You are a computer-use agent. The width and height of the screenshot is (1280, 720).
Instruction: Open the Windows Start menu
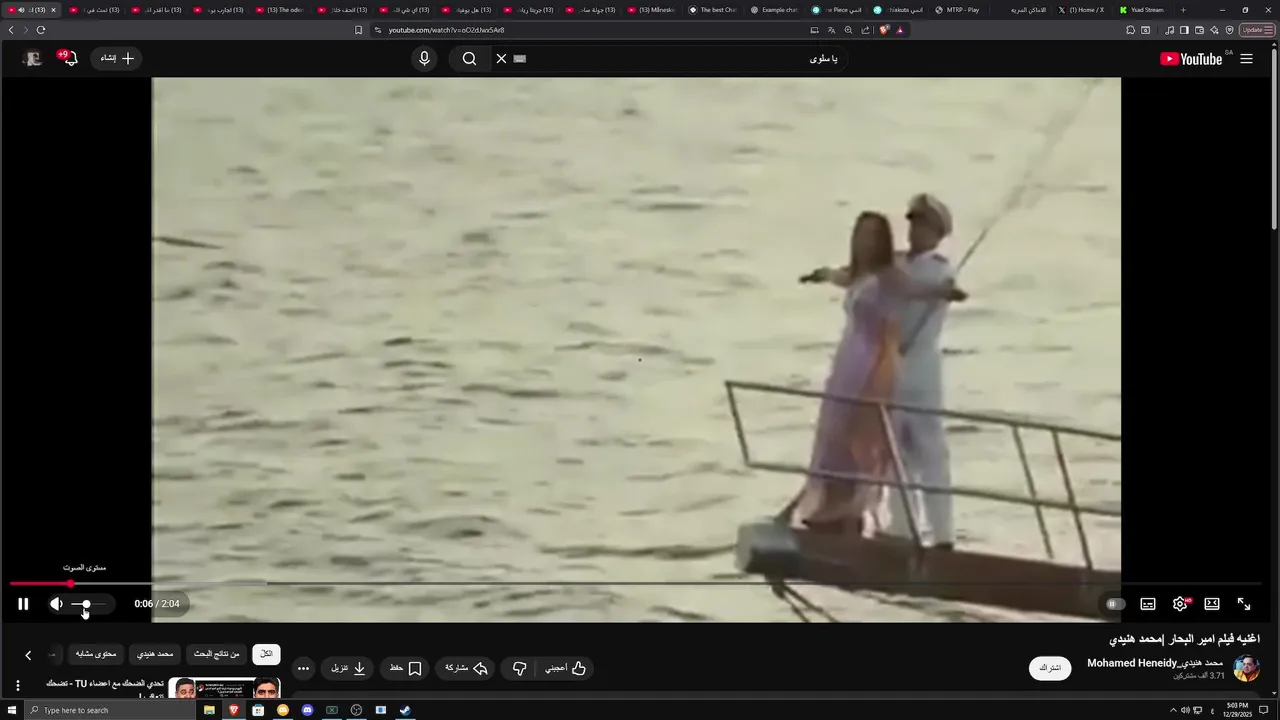click(11, 710)
